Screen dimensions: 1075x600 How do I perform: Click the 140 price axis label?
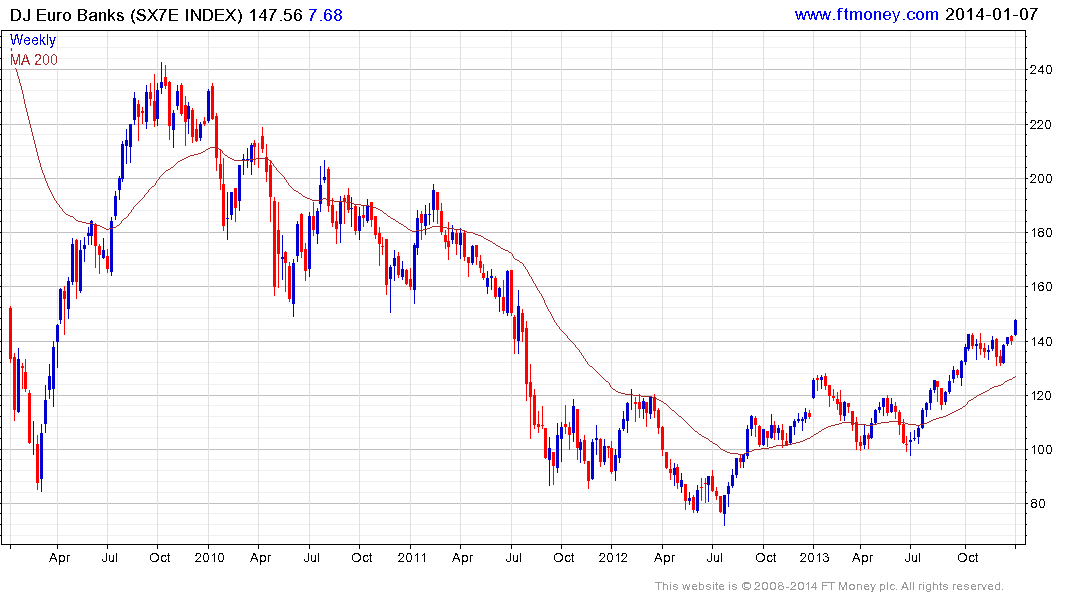click(1041, 341)
